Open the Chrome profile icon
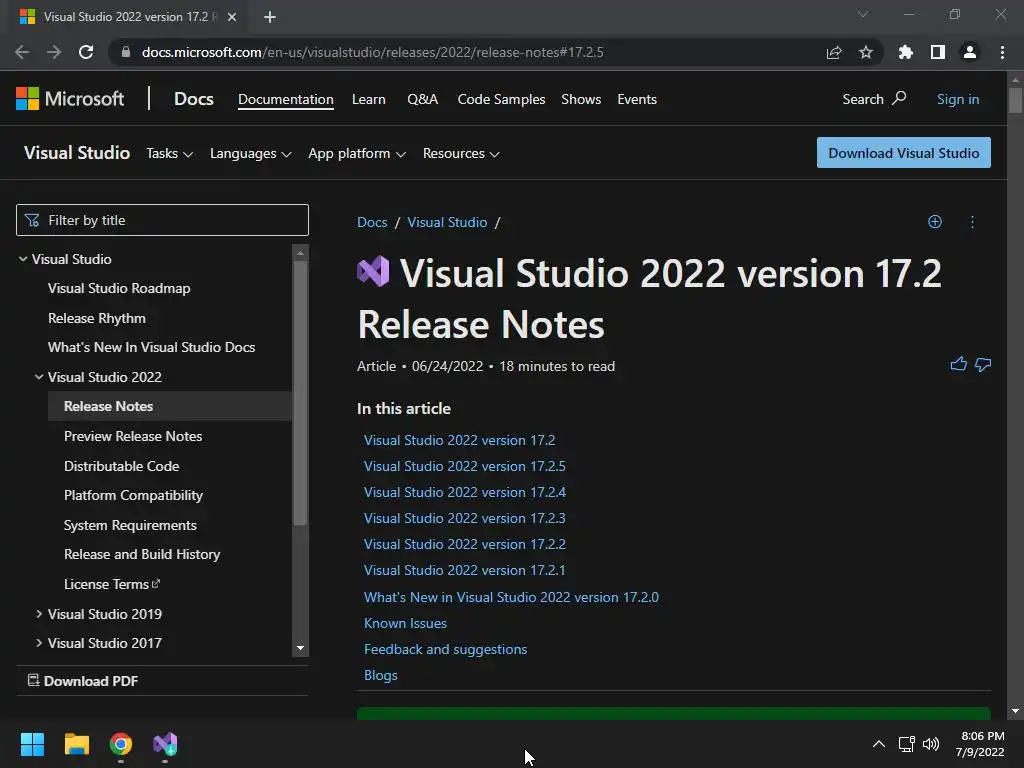The width and height of the screenshot is (1024, 768). point(970,52)
